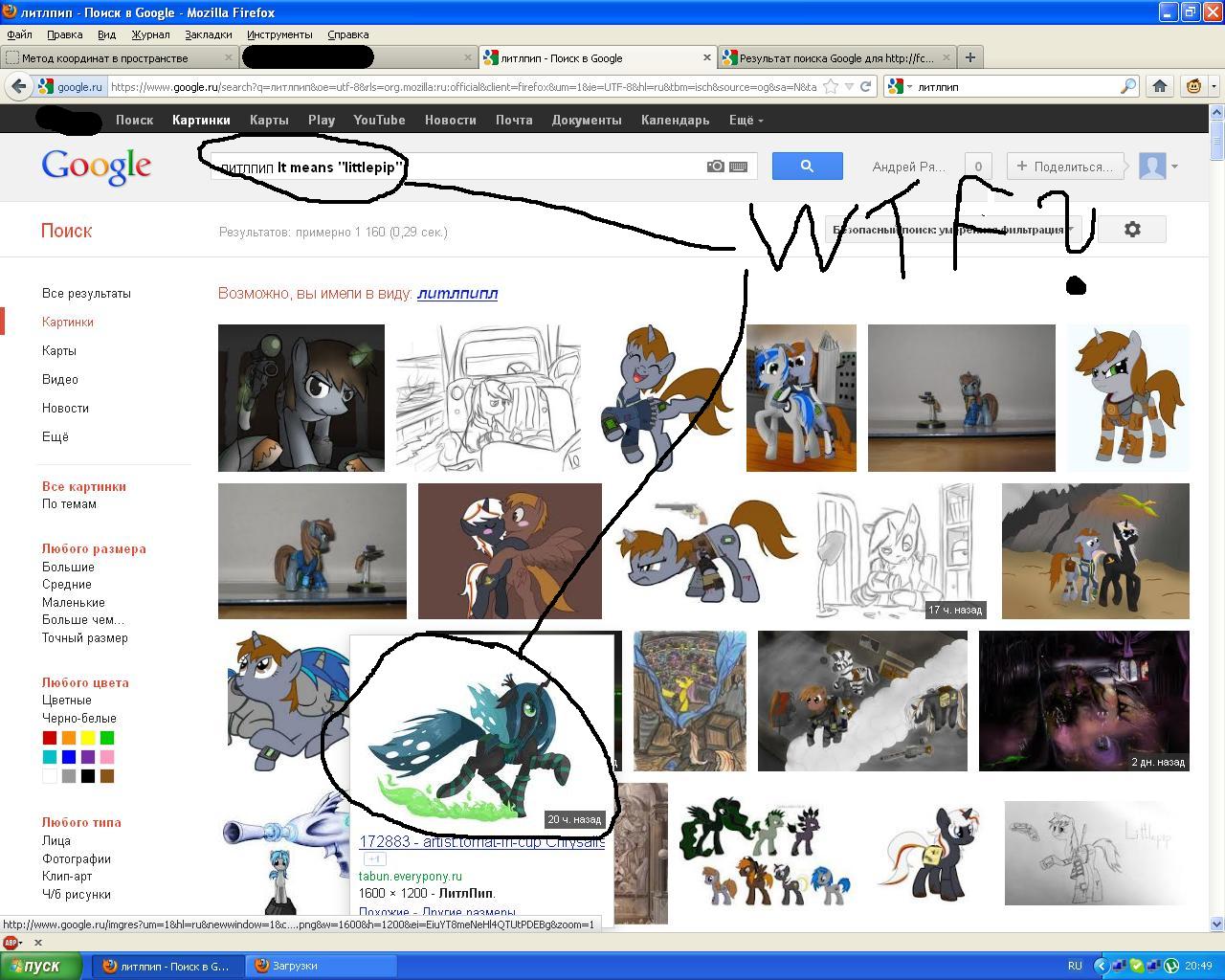
Task: Open 'YouTube' in the Google bar
Action: click(379, 120)
